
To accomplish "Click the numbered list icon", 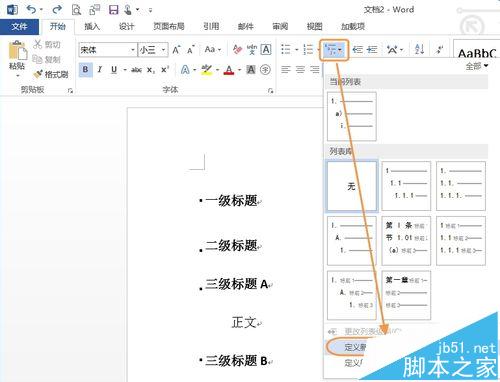I will (x=308, y=50).
